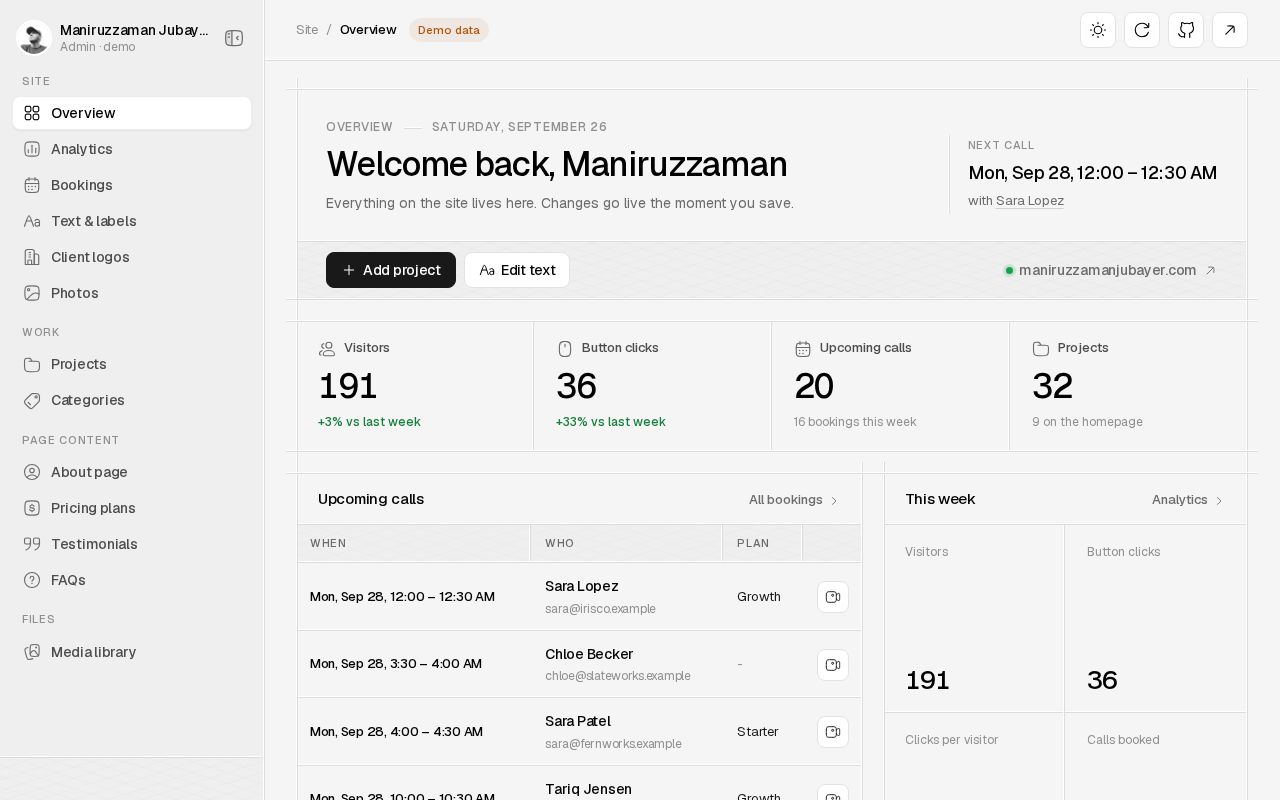Click the Button clicks value 36
The image size is (1280, 800).
pyautogui.click(x=576, y=386)
